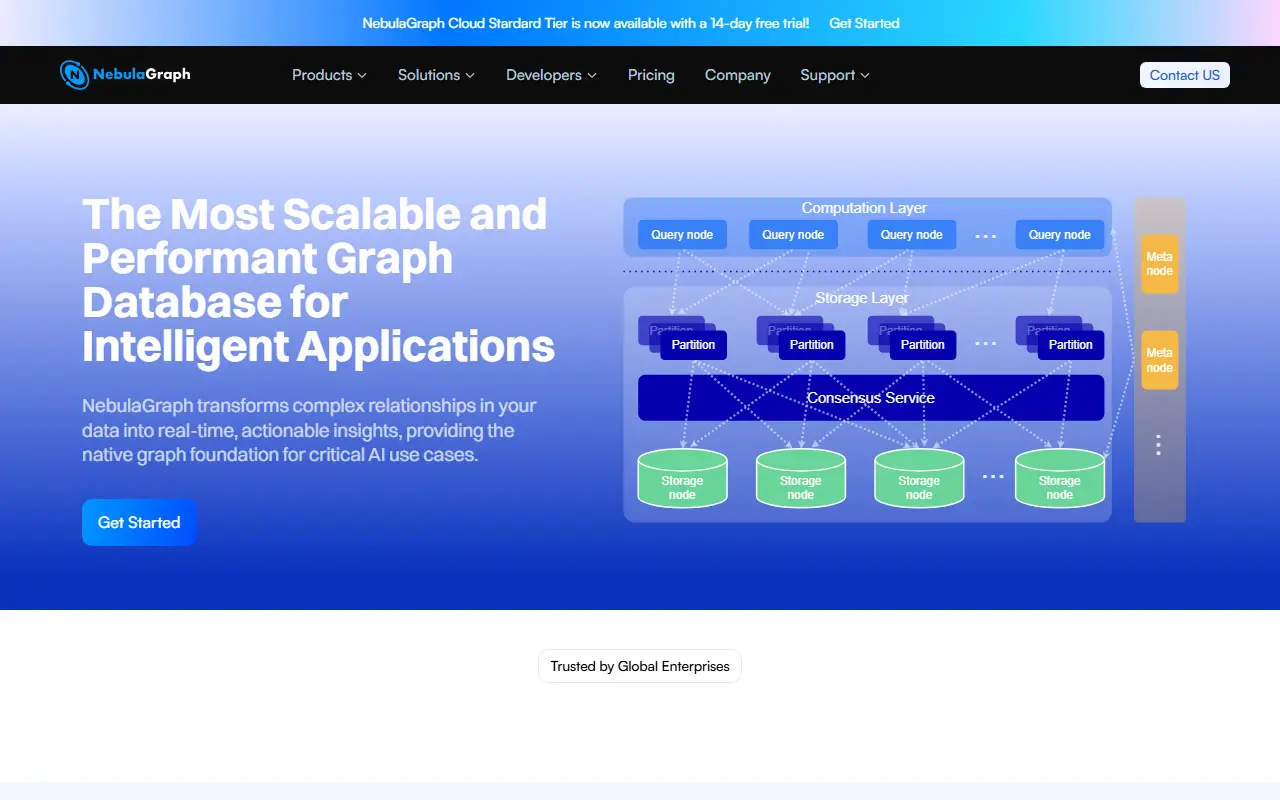Viewport: 1280px width, 800px height.
Task: Open the Support dropdown menu
Action: click(x=835, y=75)
